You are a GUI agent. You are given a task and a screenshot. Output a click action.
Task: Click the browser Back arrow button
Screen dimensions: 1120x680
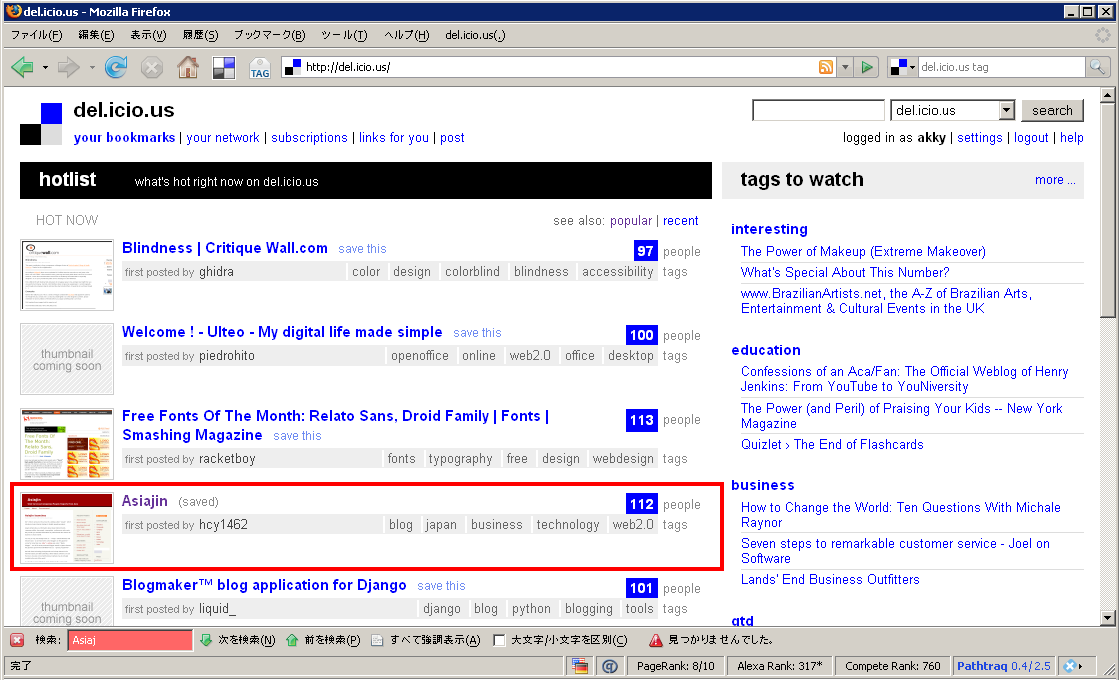[x=22, y=67]
